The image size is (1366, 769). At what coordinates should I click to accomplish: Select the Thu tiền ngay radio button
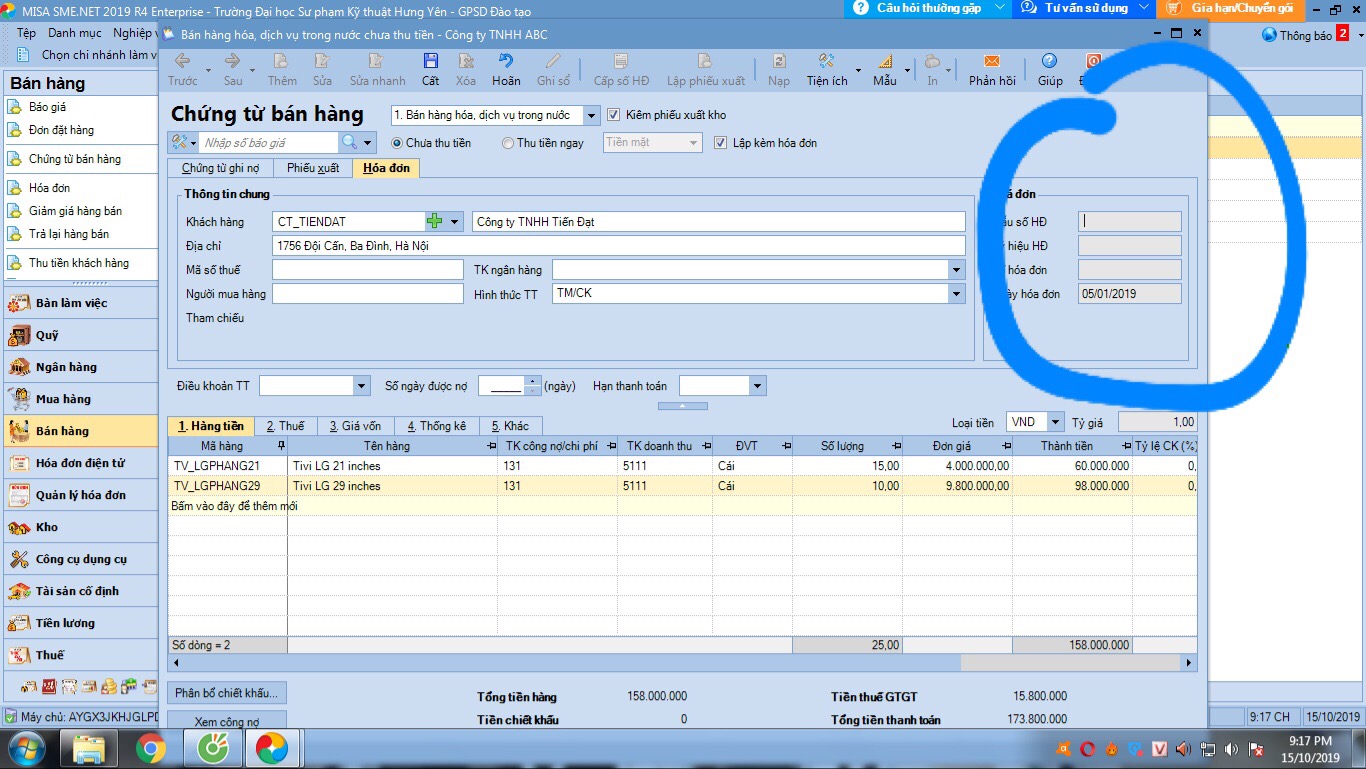(x=508, y=143)
